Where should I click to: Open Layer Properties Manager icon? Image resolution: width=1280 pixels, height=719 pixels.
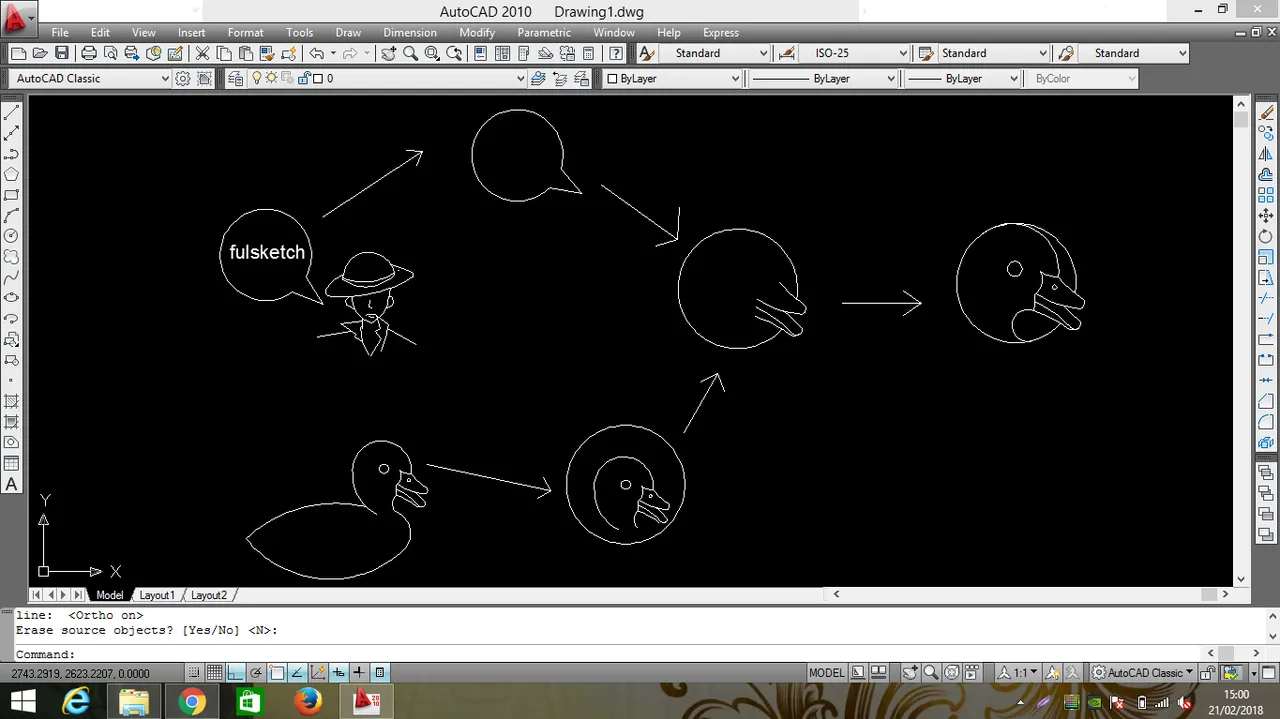(x=235, y=78)
